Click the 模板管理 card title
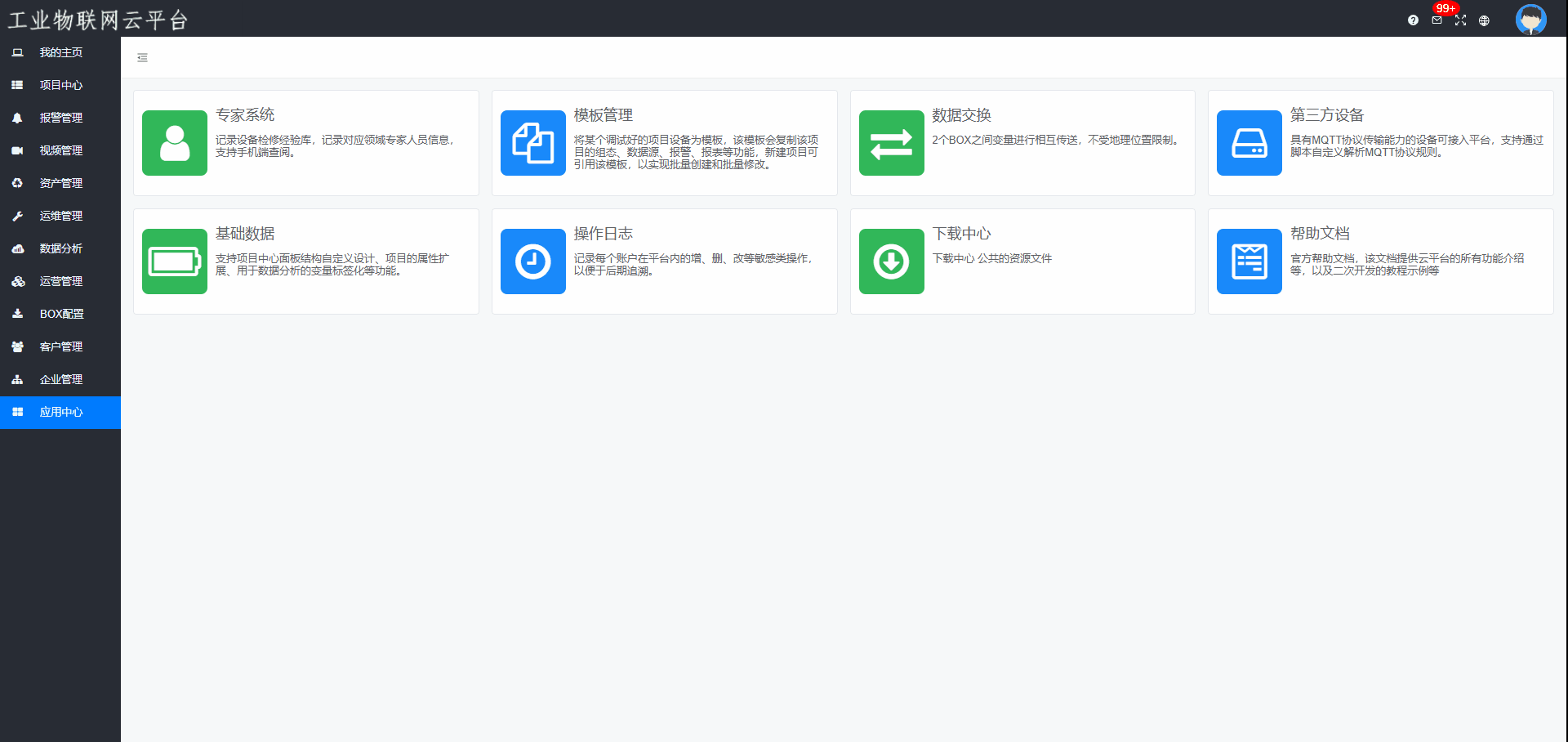1568x742 pixels. tap(603, 115)
